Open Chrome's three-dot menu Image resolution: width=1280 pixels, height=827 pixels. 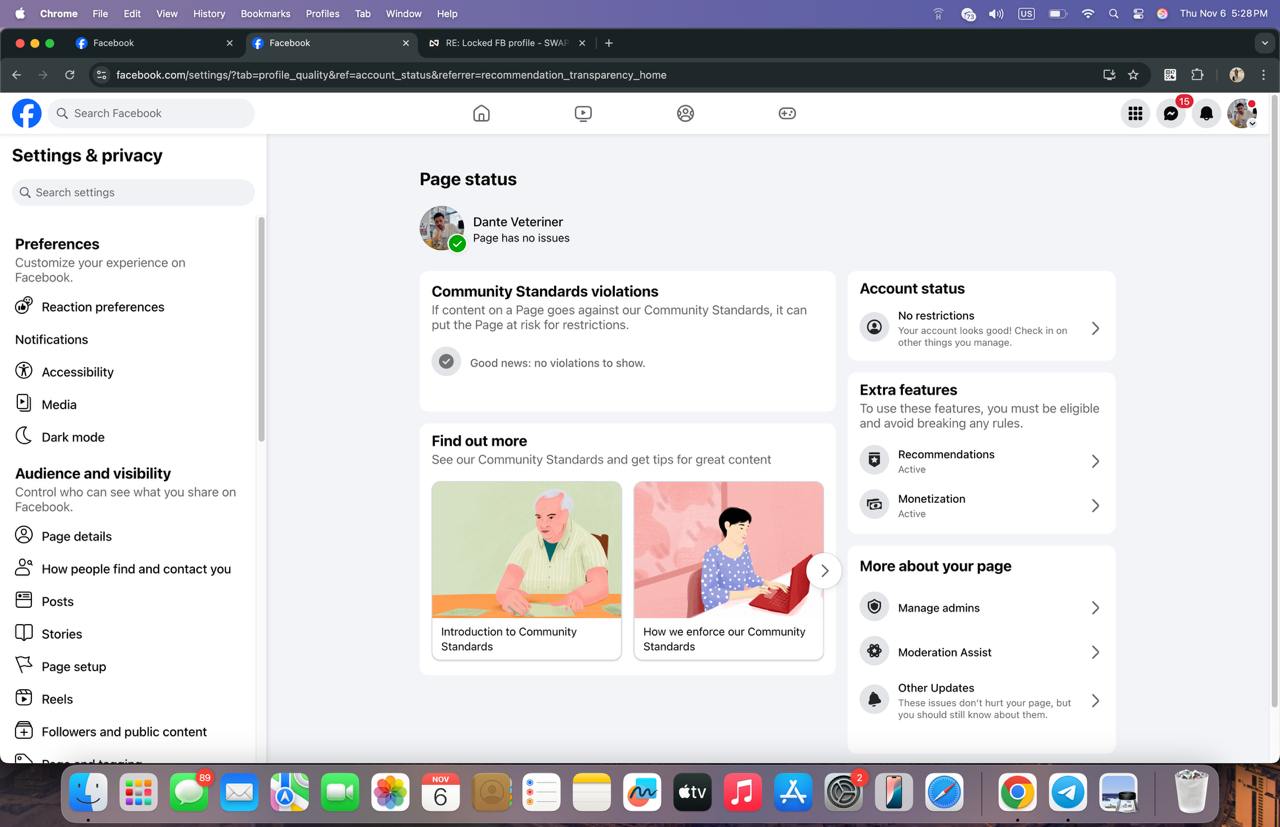pos(1263,75)
